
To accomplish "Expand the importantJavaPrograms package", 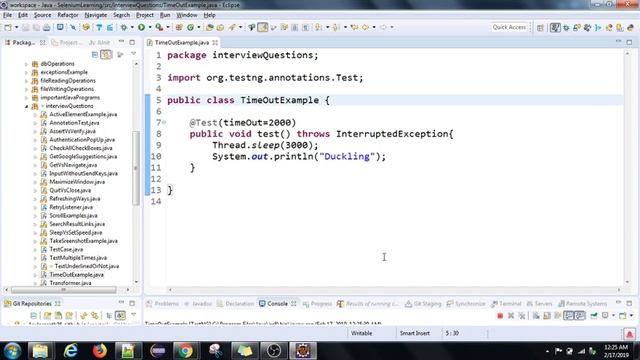I will [x=27, y=98].
